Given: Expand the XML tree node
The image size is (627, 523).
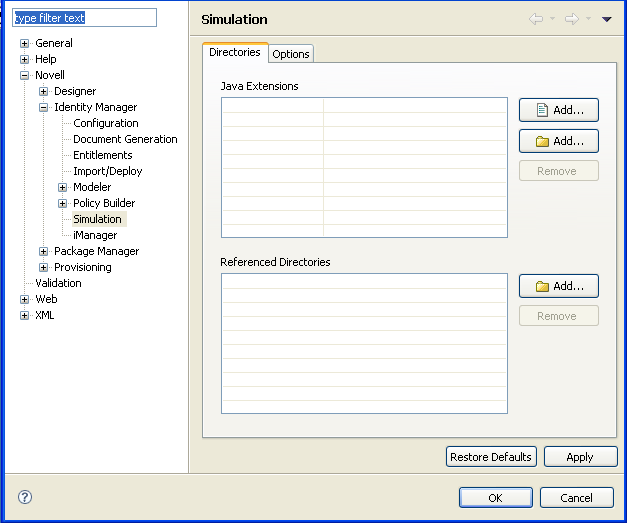Looking at the screenshot, I should tap(24, 315).
